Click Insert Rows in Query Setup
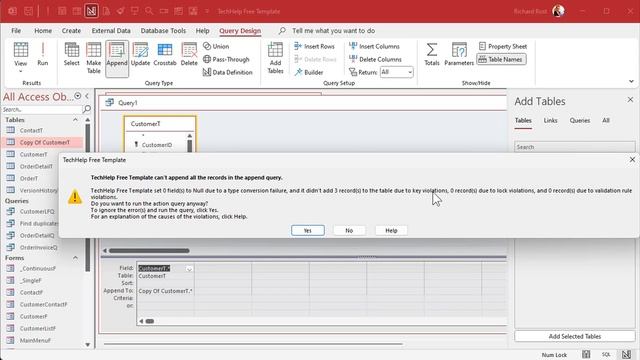640x360 pixels. pos(314,46)
